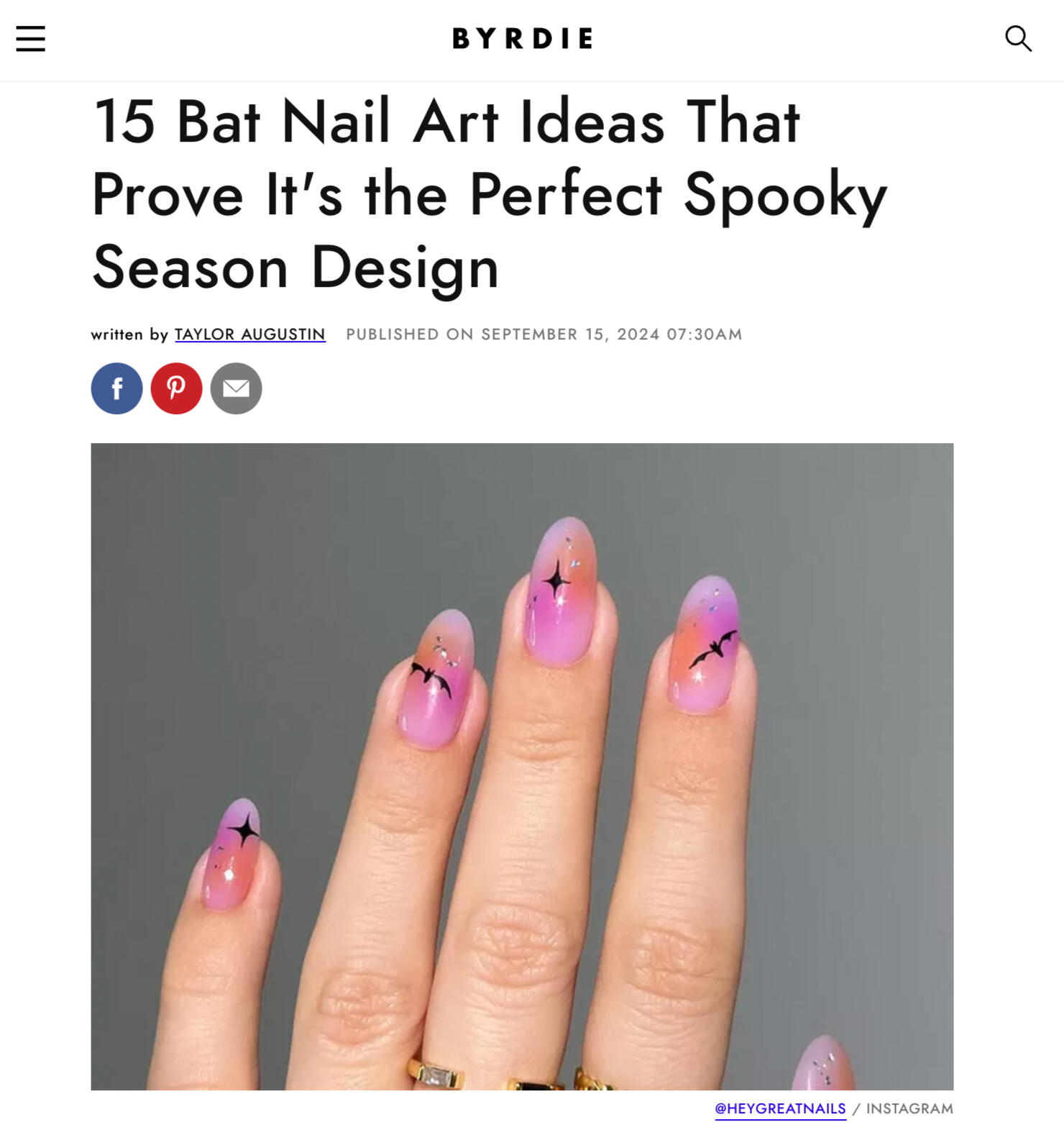Viewport: 1064px width, 1145px height.
Task: Open the hamburger navigation menu
Action: (30, 39)
